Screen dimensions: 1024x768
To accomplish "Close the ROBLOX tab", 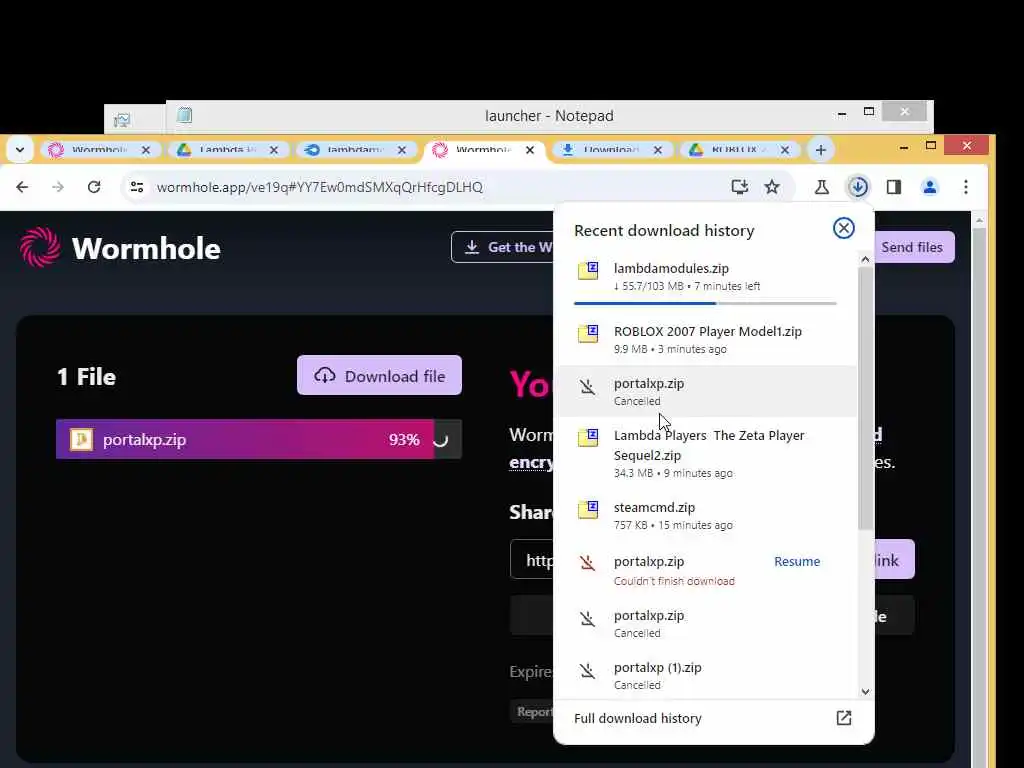I will pos(785,150).
